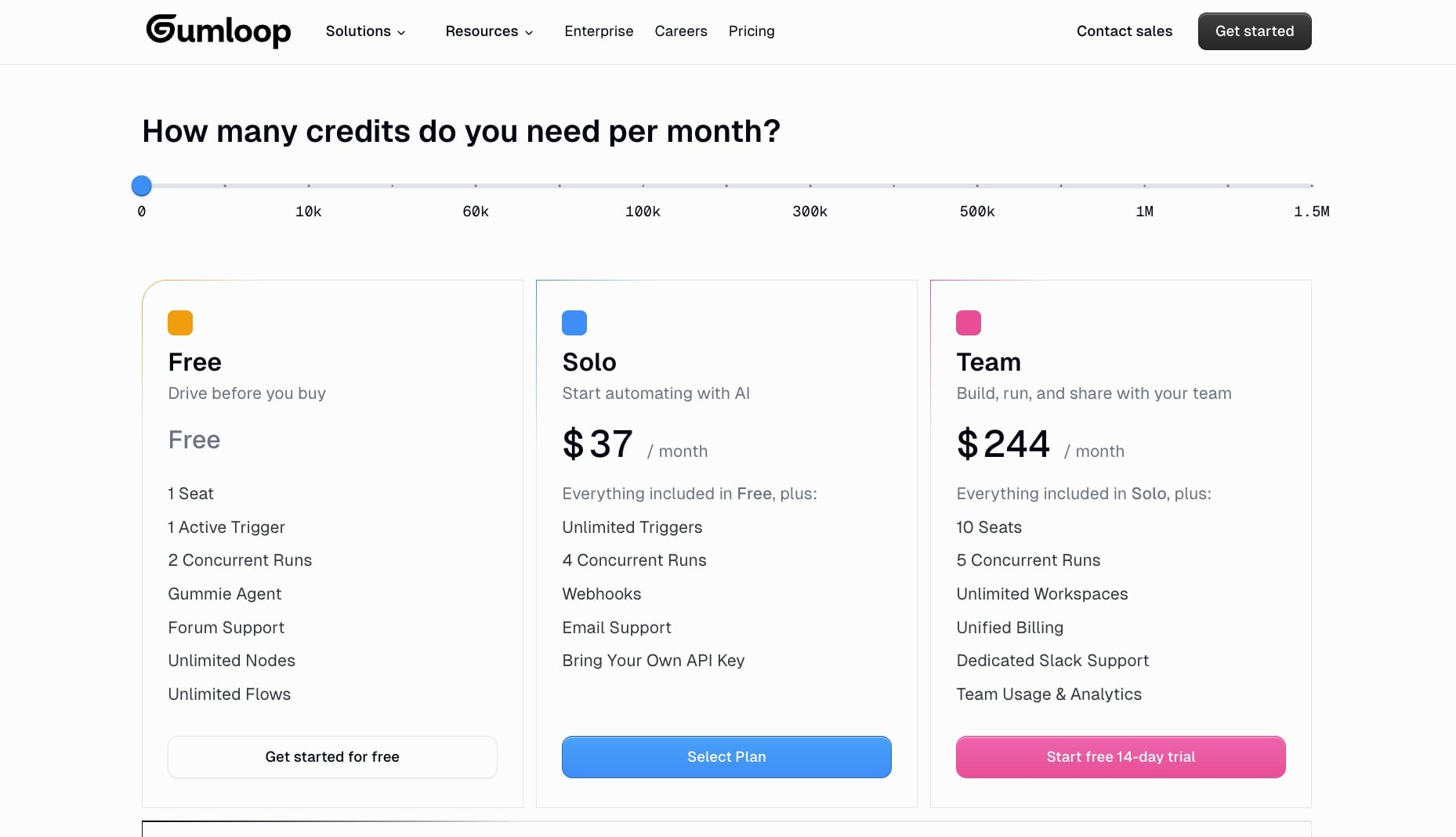The image size is (1456, 837).
Task: Click the blue credits slider handle
Action: pos(142,186)
